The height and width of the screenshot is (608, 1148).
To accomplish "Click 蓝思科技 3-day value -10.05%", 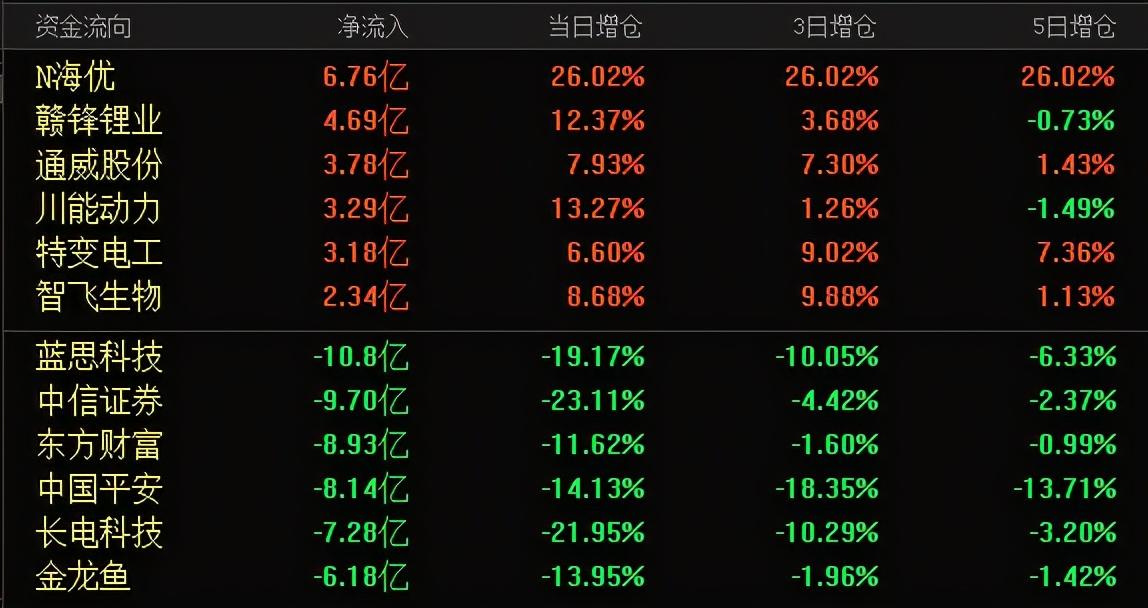I will pyautogui.click(x=827, y=357).
